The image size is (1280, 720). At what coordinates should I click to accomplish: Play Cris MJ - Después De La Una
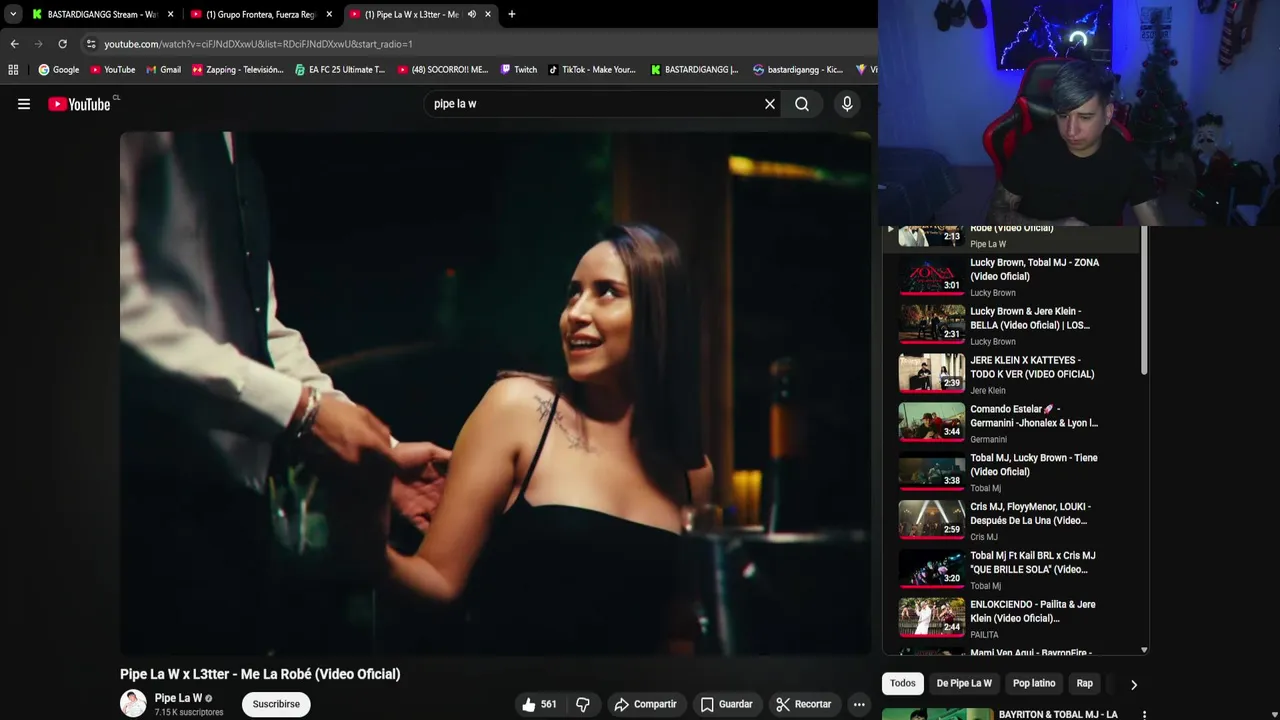[1012, 521]
